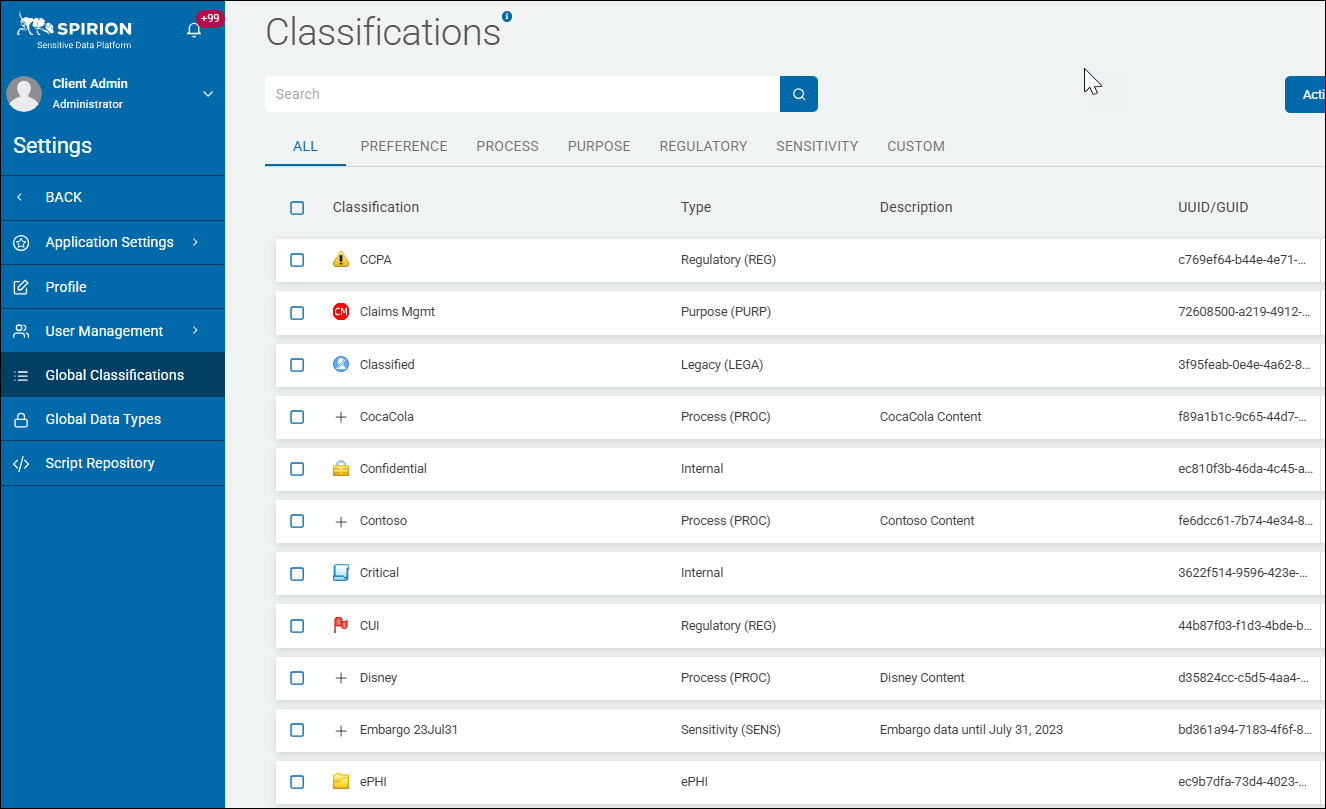Toggle the select-all checkbox in header

pyautogui.click(x=297, y=208)
